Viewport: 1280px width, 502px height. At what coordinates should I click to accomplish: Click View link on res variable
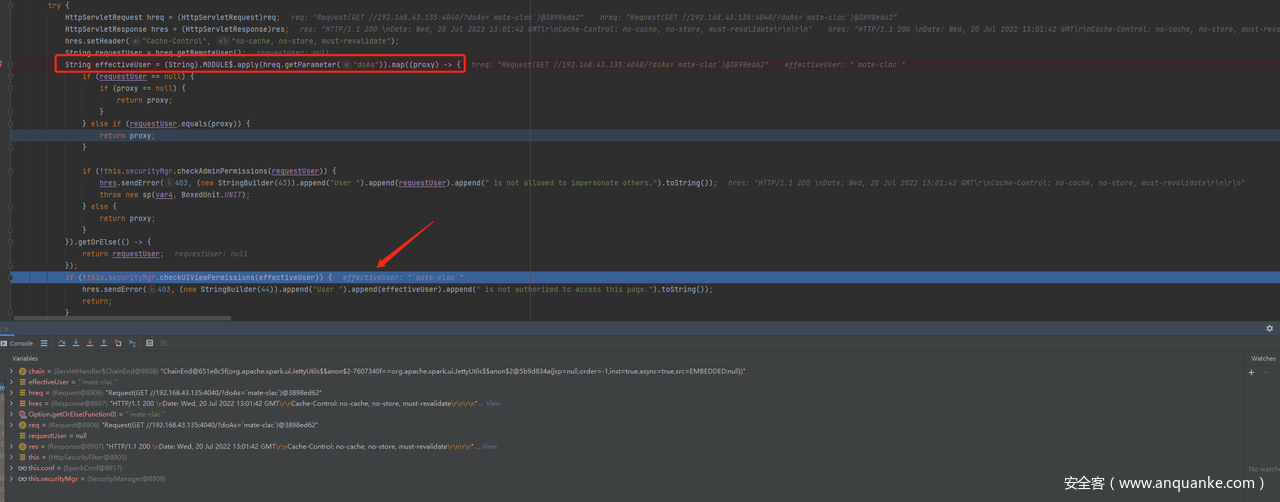(x=489, y=447)
